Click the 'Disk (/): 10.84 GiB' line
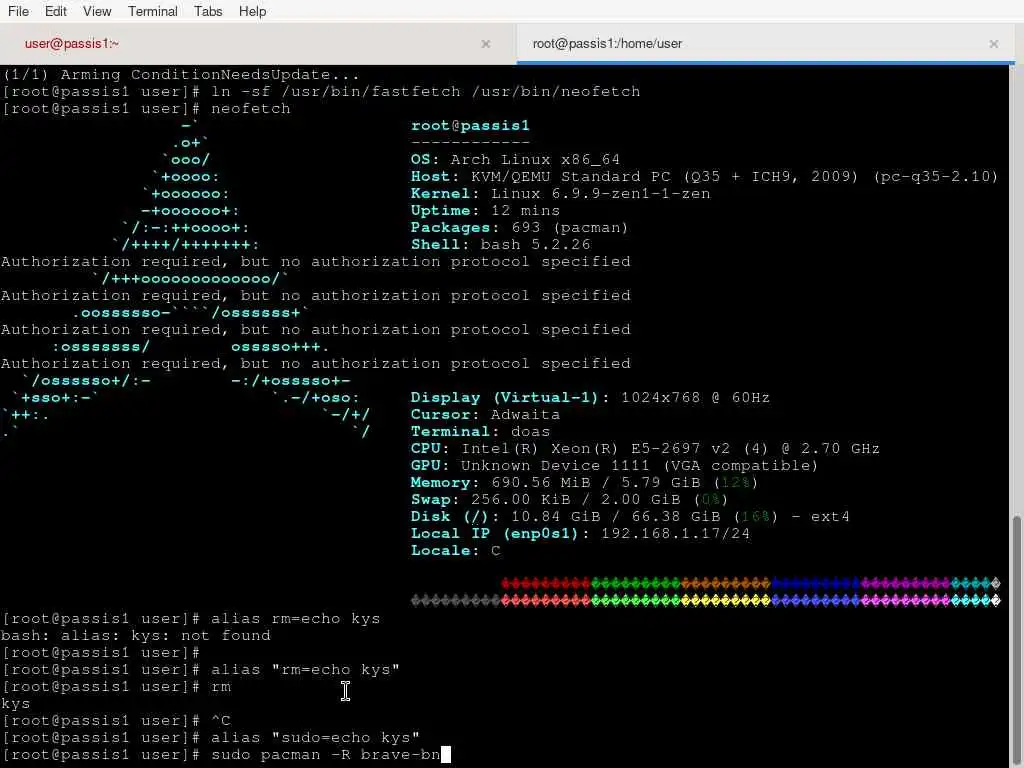This screenshot has width=1024, height=768. 630,516
